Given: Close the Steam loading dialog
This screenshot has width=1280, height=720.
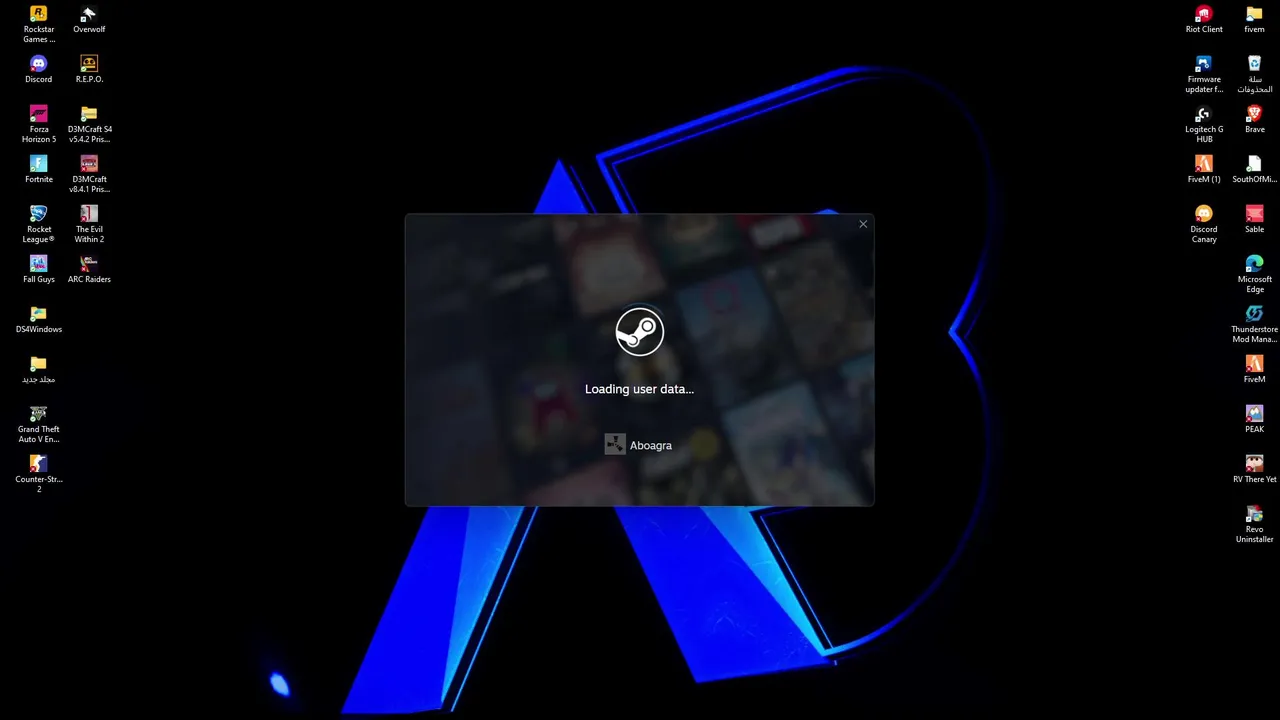Looking at the screenshot, I should pyautogui.click(x=863, y=224).
